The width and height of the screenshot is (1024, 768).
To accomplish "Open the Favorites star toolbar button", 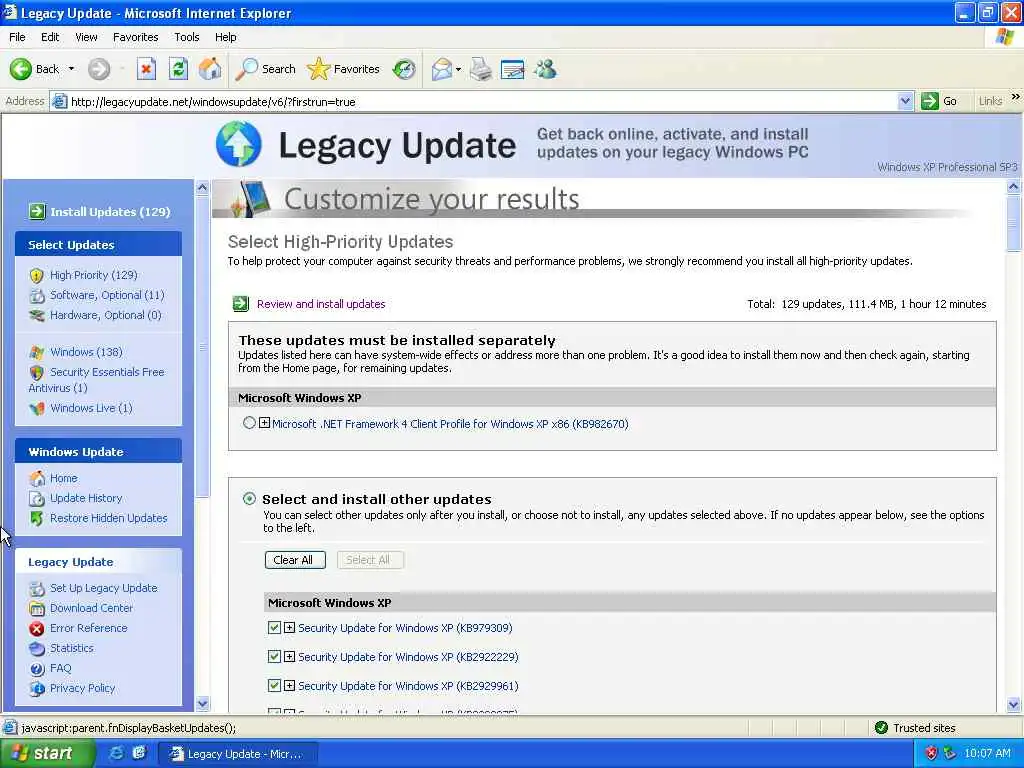I will point(344,69).
